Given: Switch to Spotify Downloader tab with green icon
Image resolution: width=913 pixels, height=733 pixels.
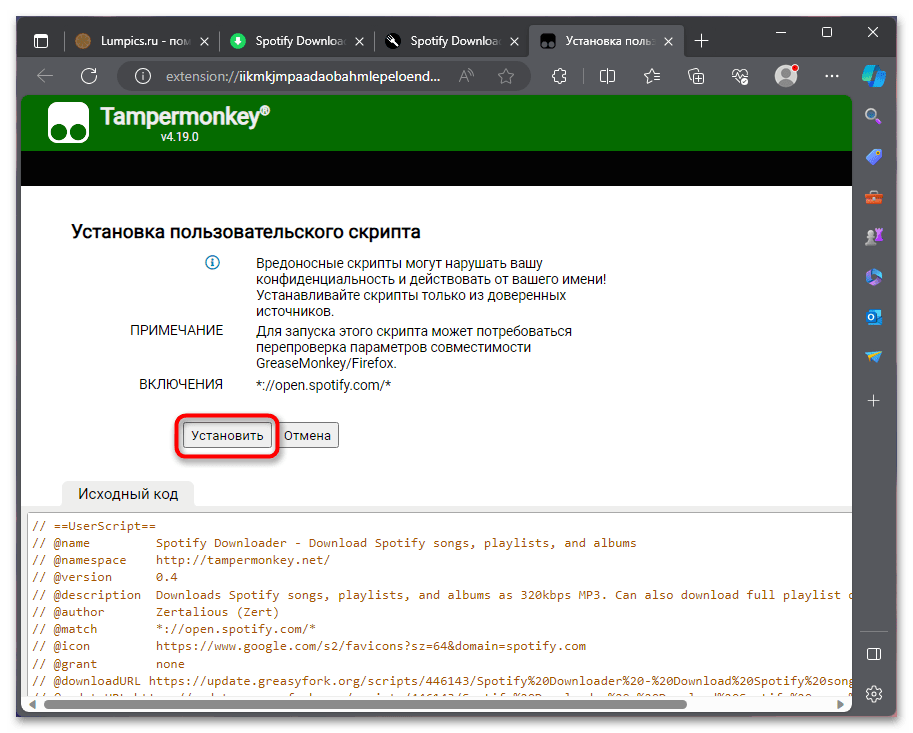Looking at the screenshot, I should [x=297, y=41].
